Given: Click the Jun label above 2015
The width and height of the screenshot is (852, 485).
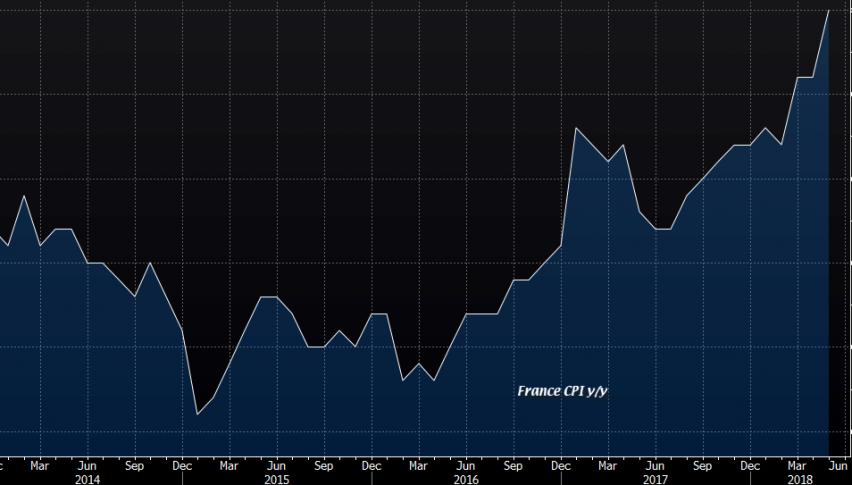Looking at the screenshot, I should point(277,466).
